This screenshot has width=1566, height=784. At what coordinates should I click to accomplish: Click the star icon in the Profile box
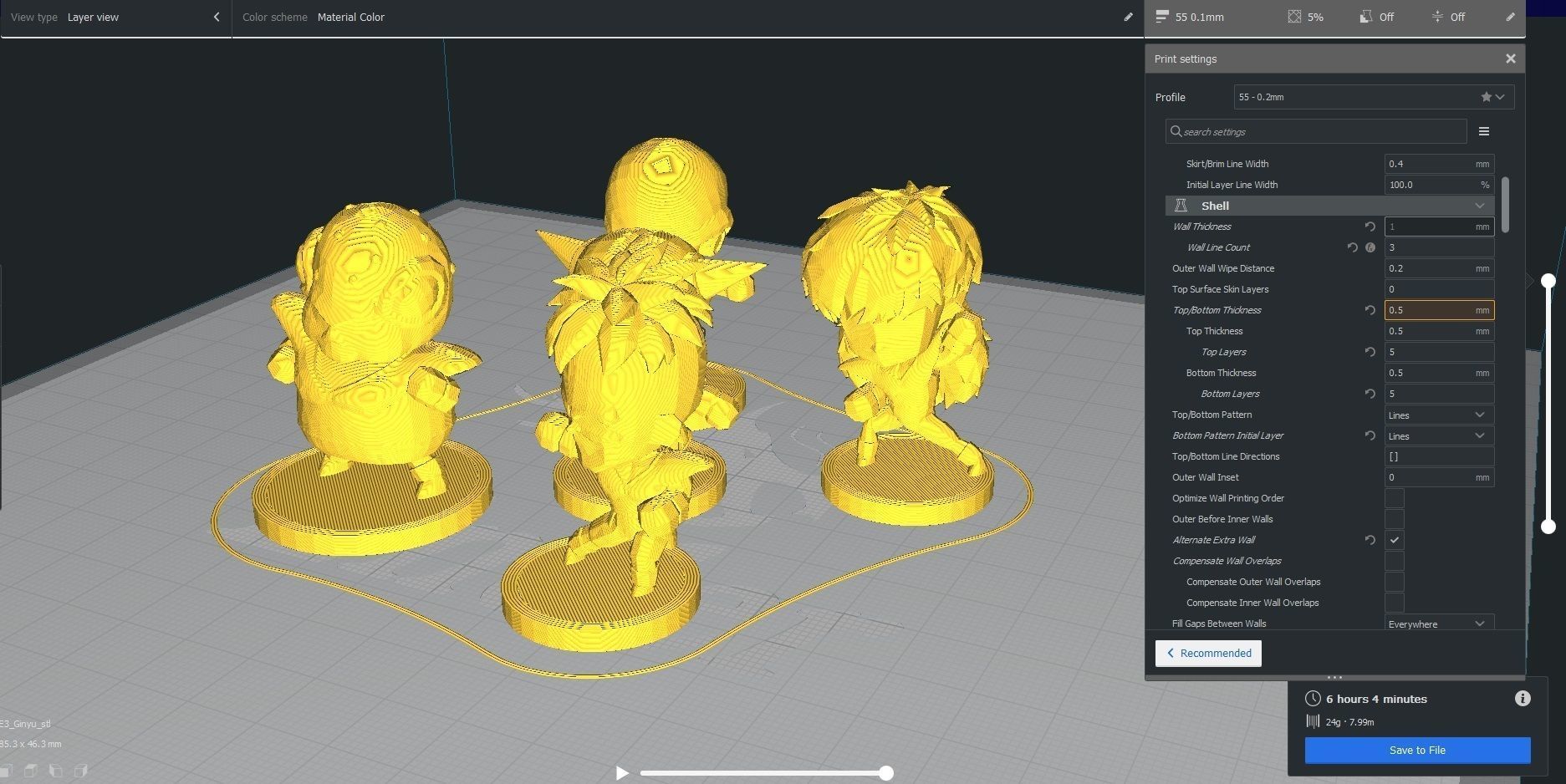point(1486,97)
